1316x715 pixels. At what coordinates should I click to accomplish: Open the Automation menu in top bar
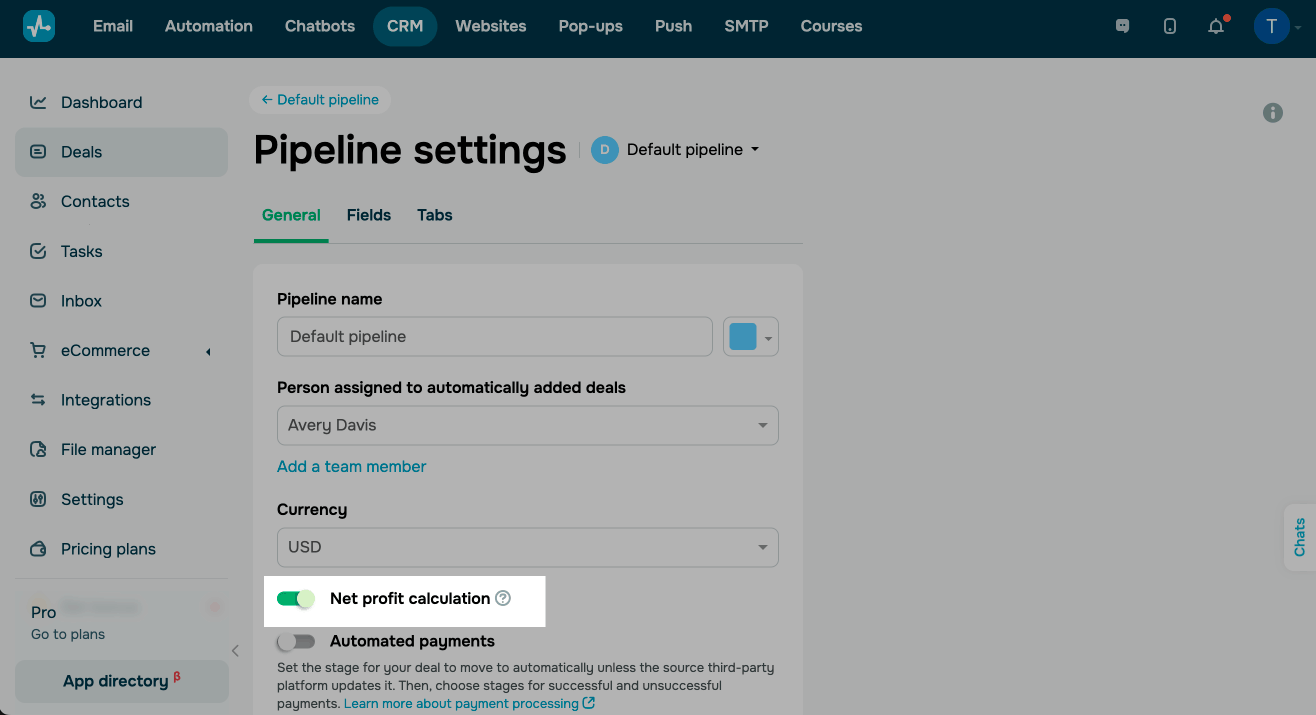click(208, 26)
